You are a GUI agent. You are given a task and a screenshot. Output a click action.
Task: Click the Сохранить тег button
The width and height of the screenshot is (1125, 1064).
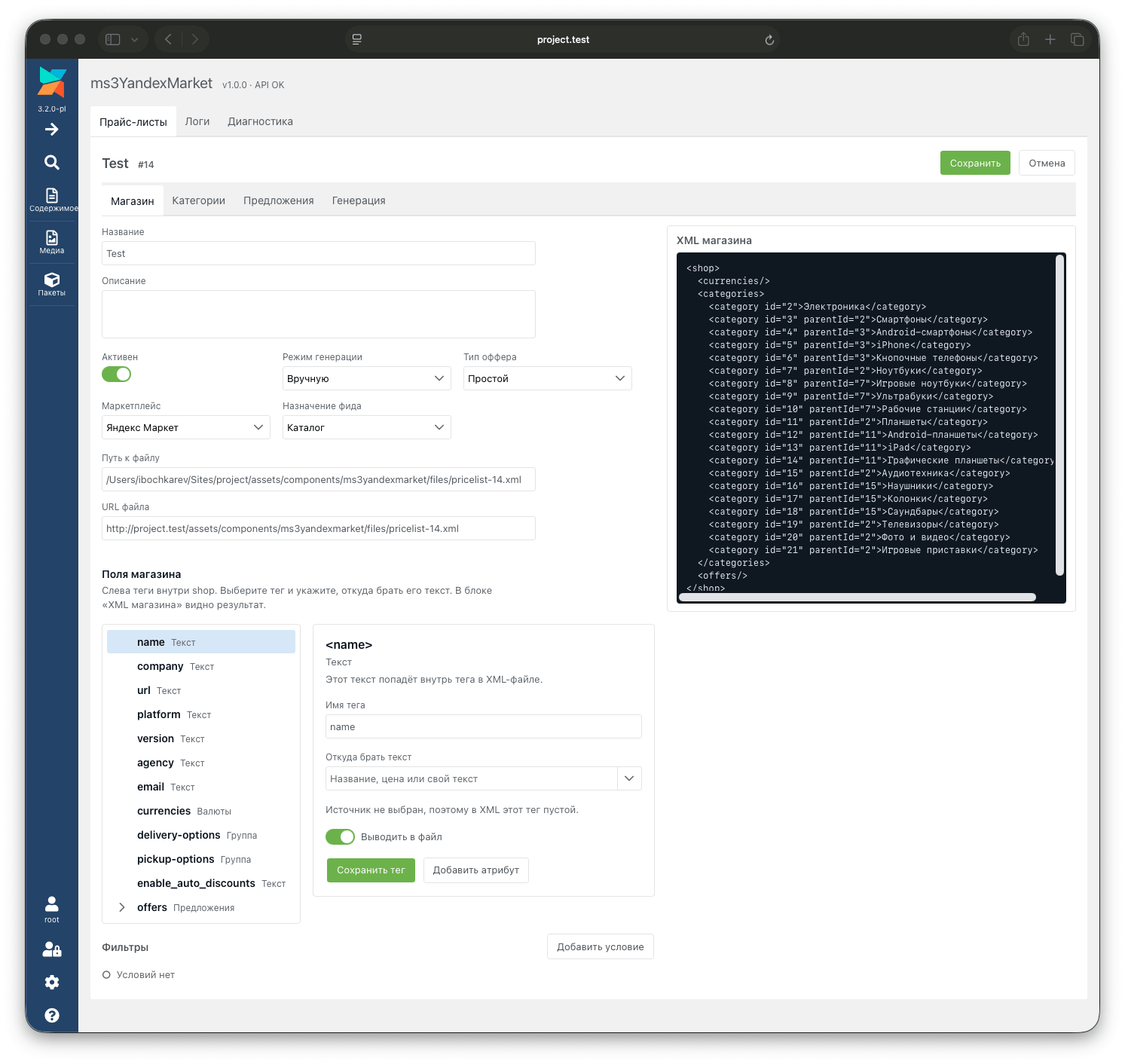[371, 870]
